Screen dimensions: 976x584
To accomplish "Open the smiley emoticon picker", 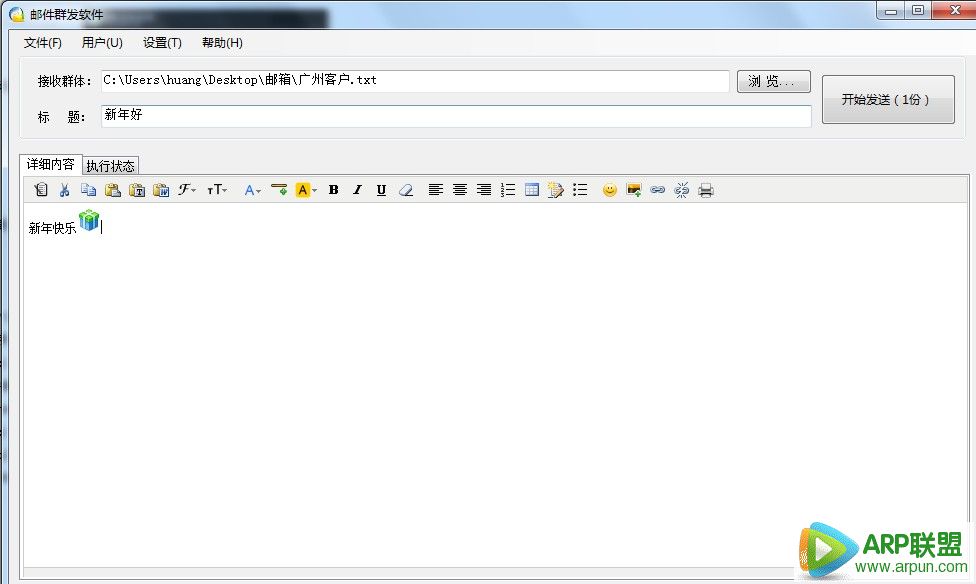I will pyautogui.click(x=610, y=190).
